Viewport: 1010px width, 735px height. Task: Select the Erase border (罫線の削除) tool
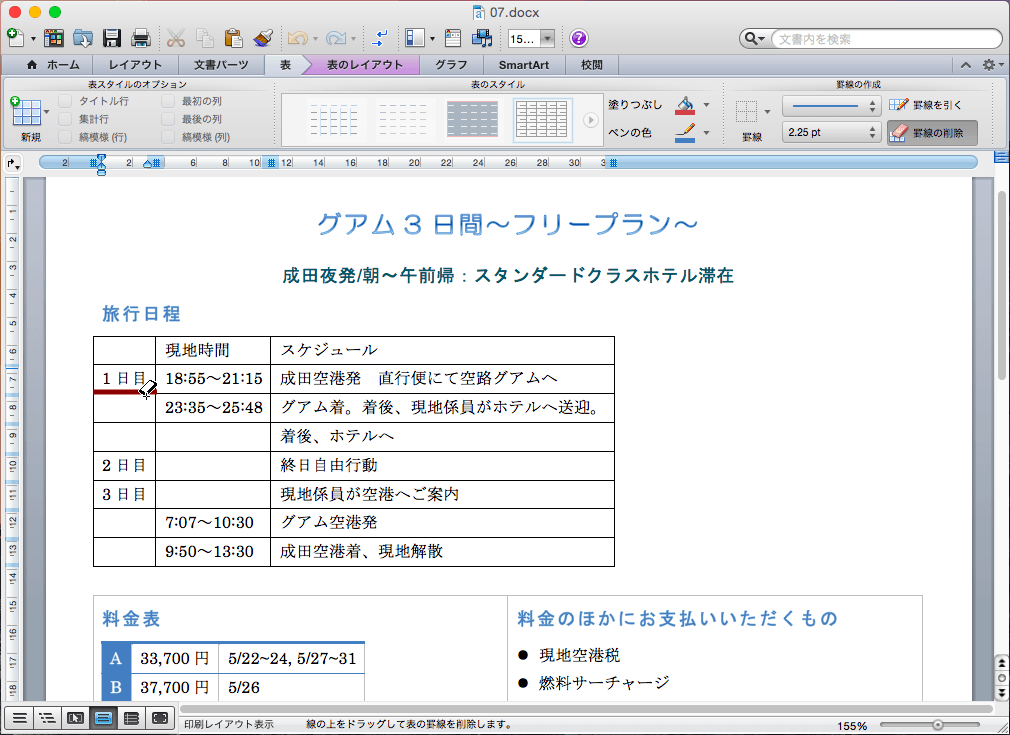coord(932,133)
